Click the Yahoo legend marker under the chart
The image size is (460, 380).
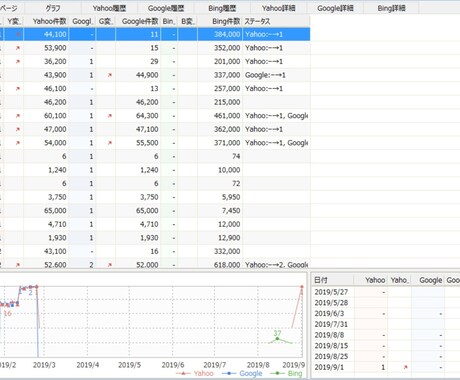183,373
